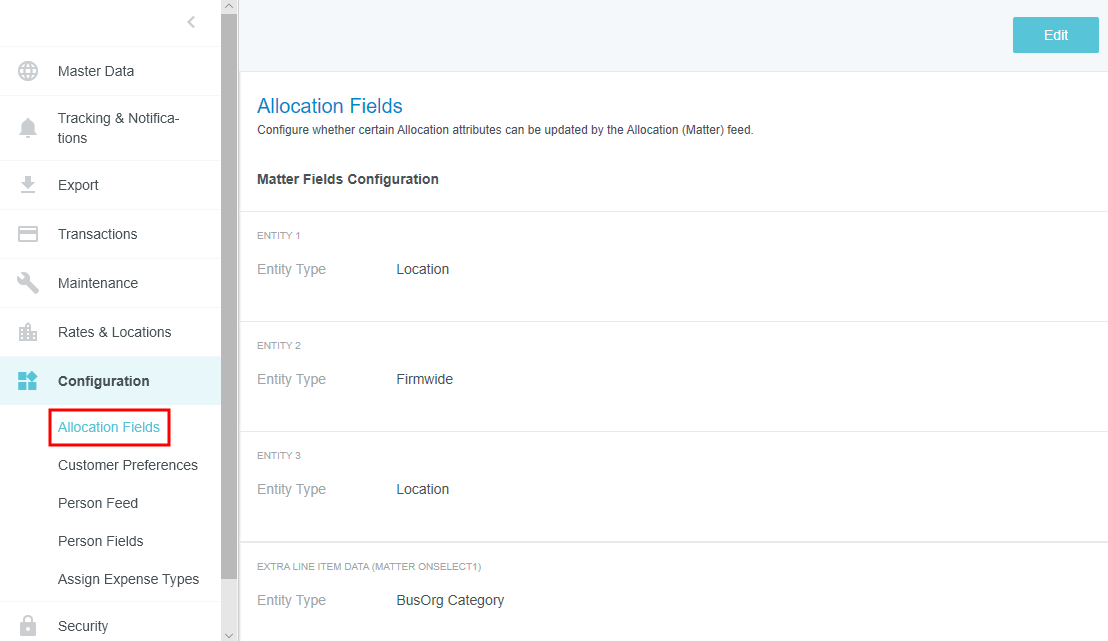Screen dimensions: 1108x641
Task: Click the globe icon beside Master Data
Action: (x=28, y=71)
